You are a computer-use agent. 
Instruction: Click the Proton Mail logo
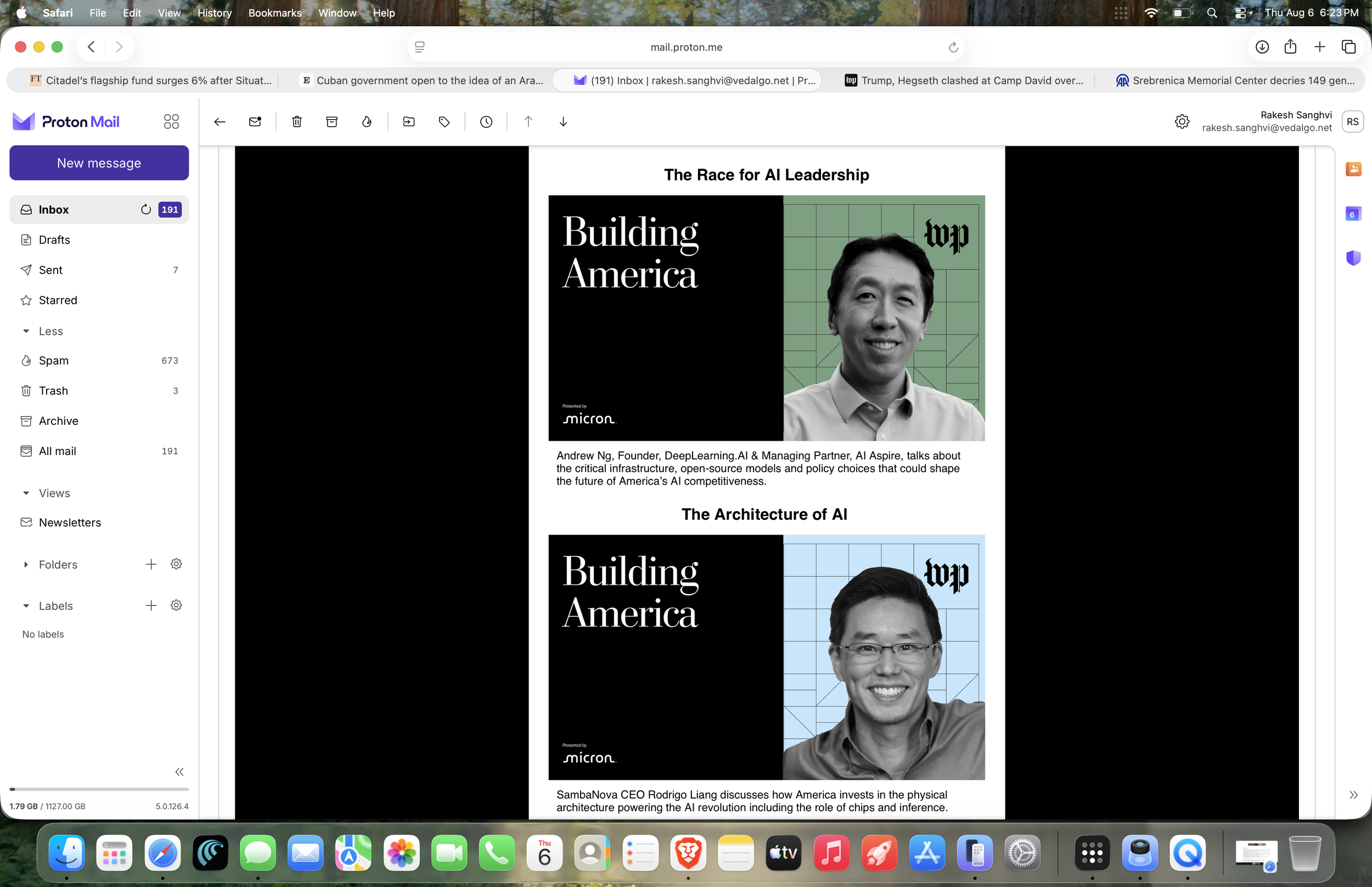(66, 121)
